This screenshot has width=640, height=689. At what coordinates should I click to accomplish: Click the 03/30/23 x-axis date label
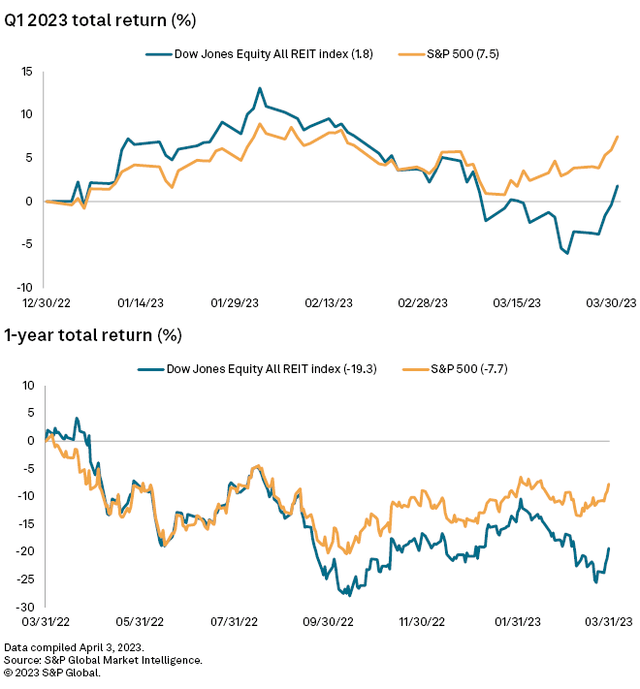click(x=611, y=300)
